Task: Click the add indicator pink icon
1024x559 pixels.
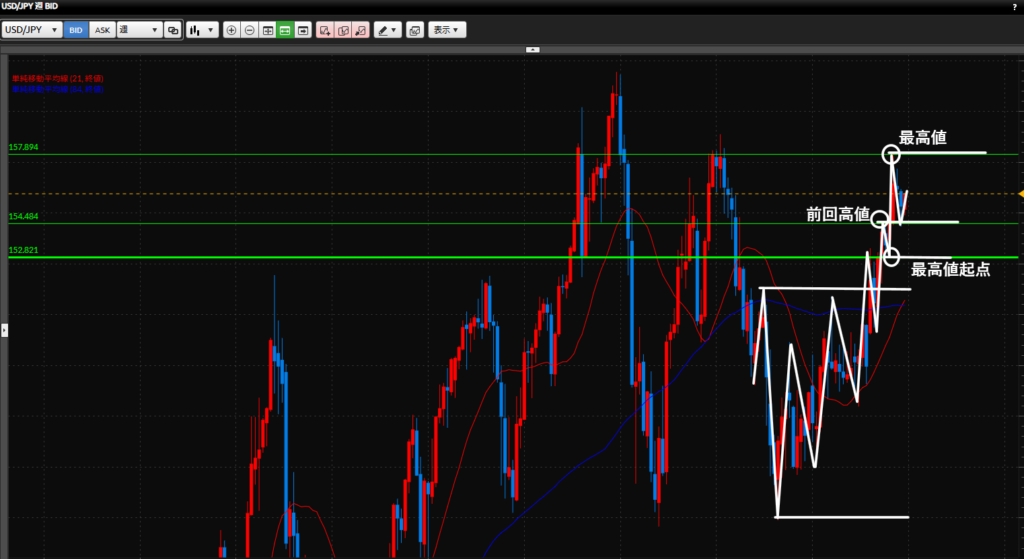Action: [325, 30]
